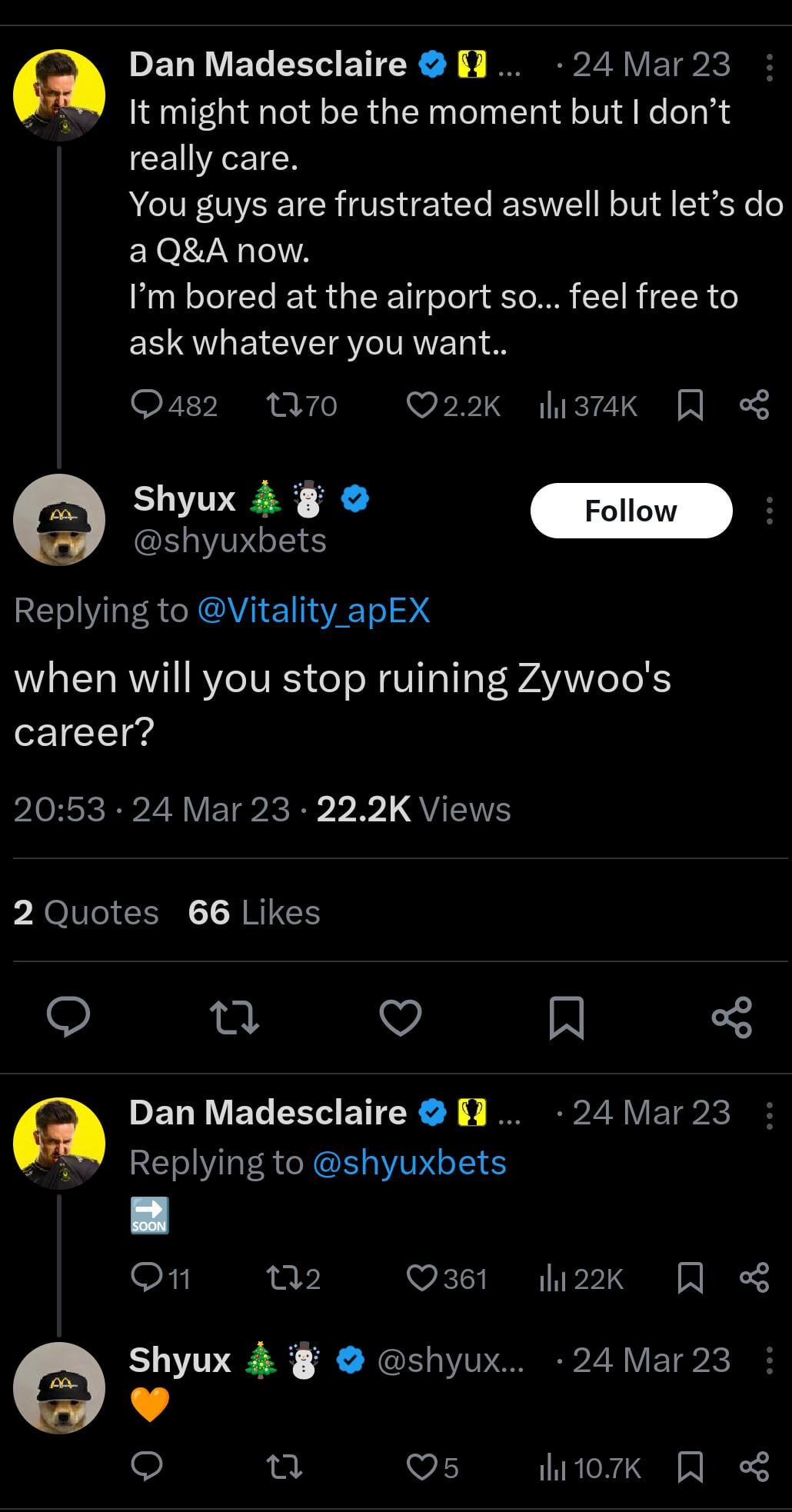The height and width of the screenshot is (1512, 792).
Task: Open the @Vitality_apEX profile link
Action: tap(313, 610)
